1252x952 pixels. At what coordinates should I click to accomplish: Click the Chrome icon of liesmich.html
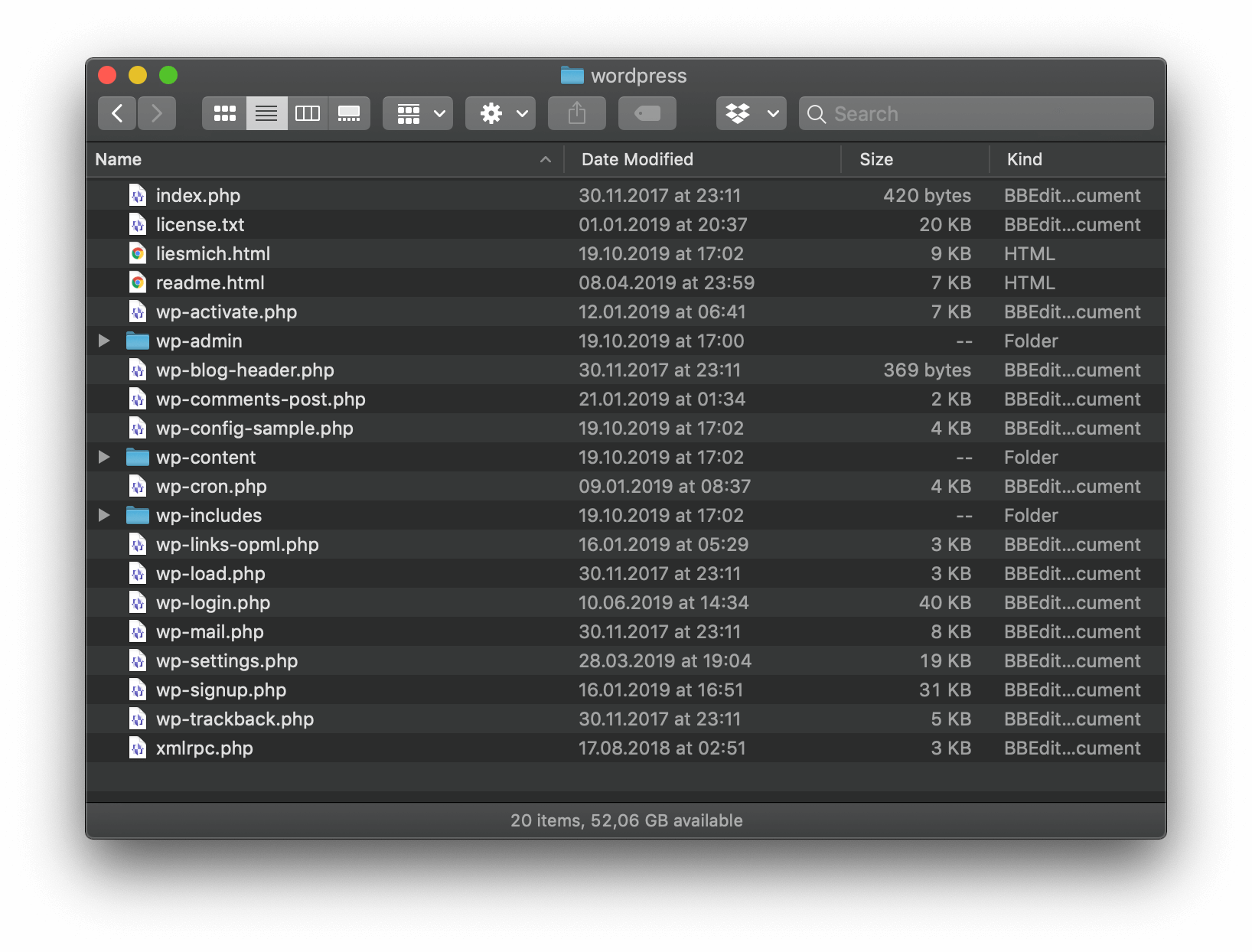tap(138, 253)
